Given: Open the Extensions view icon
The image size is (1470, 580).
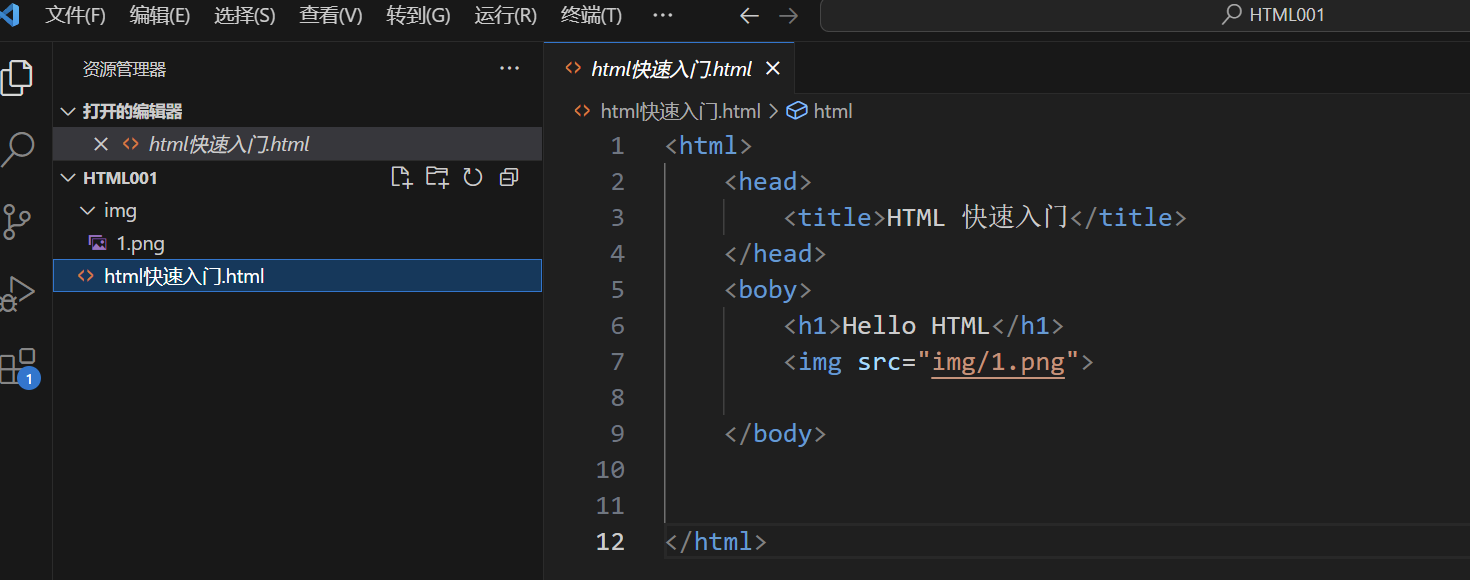Looking at the screenshot, I should pos(17,367).
